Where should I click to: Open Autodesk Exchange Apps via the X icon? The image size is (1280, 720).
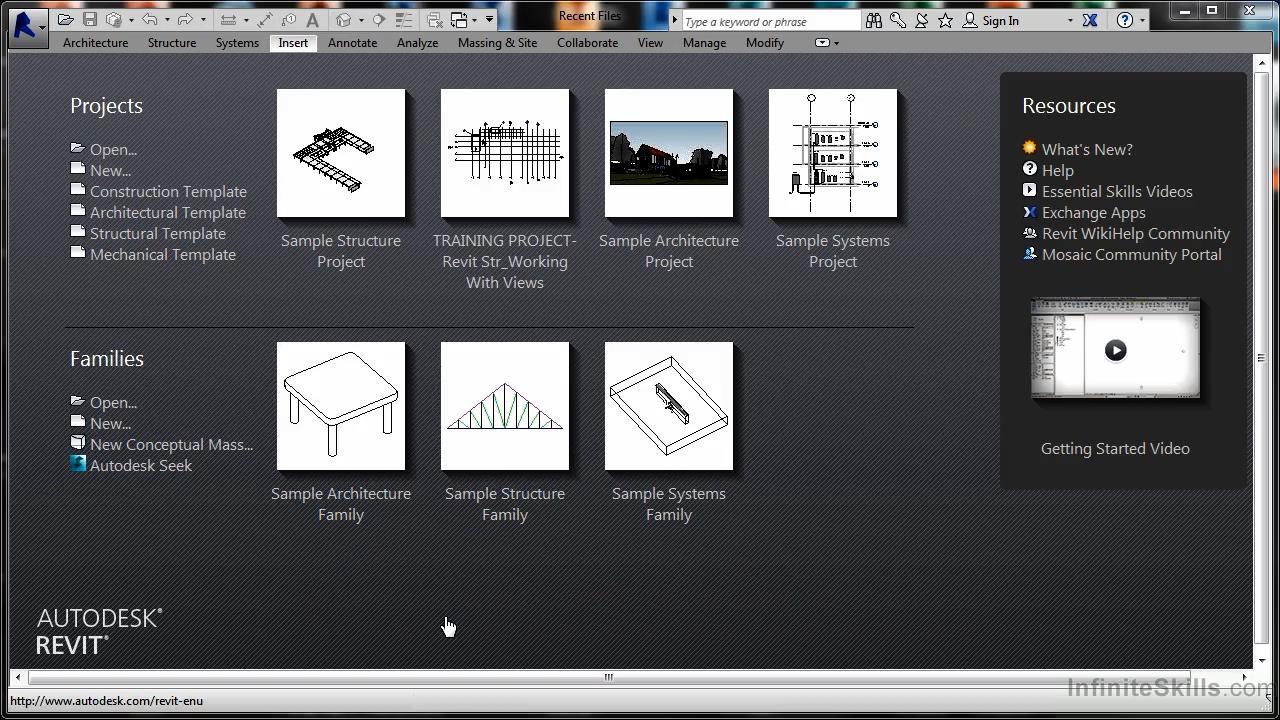1088,20
